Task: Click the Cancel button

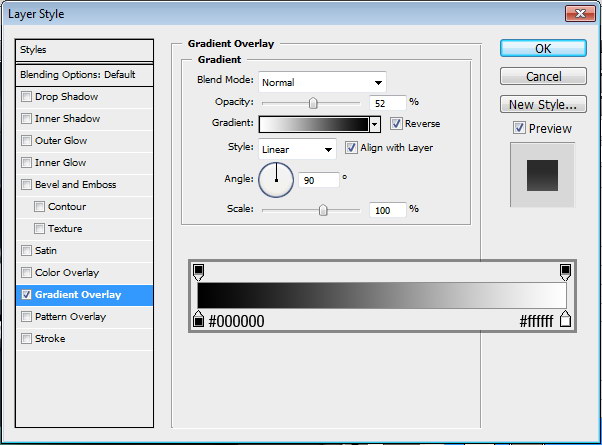Action: coord(543,76)
